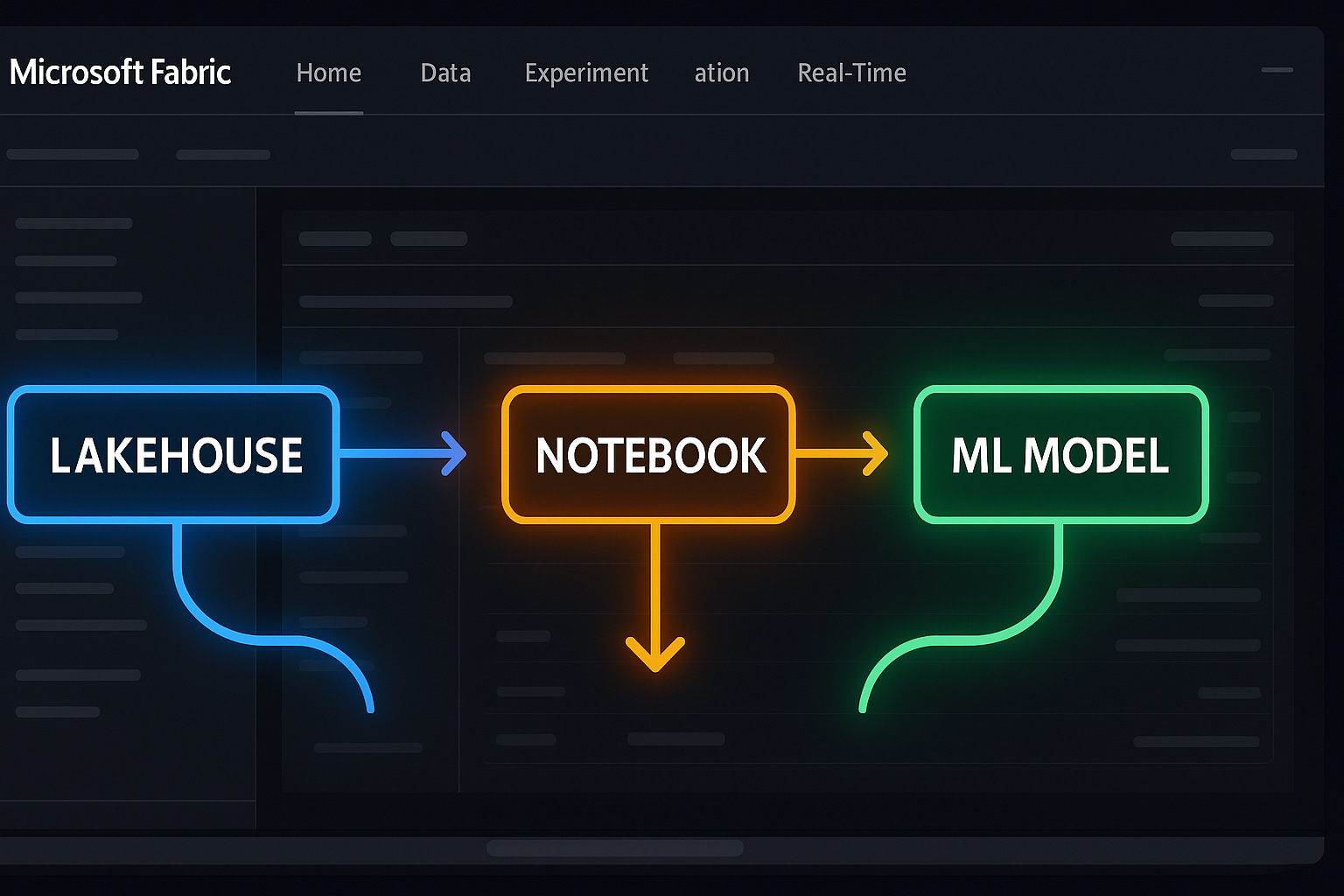Select the Real-Time tab
The width and height of the screenshot is (1344, 896).
tap(850, 73)
